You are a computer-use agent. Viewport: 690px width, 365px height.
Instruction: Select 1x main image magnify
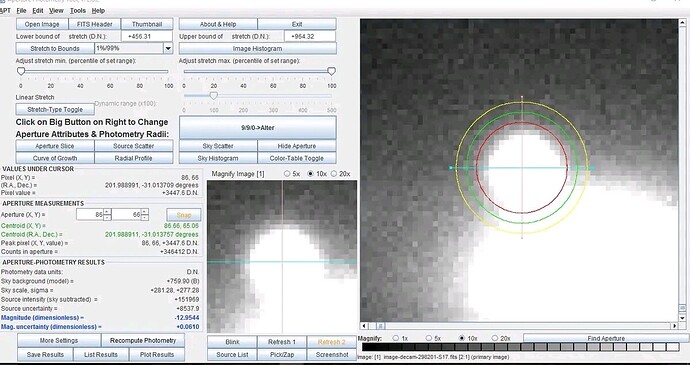[x=396, y=338]
